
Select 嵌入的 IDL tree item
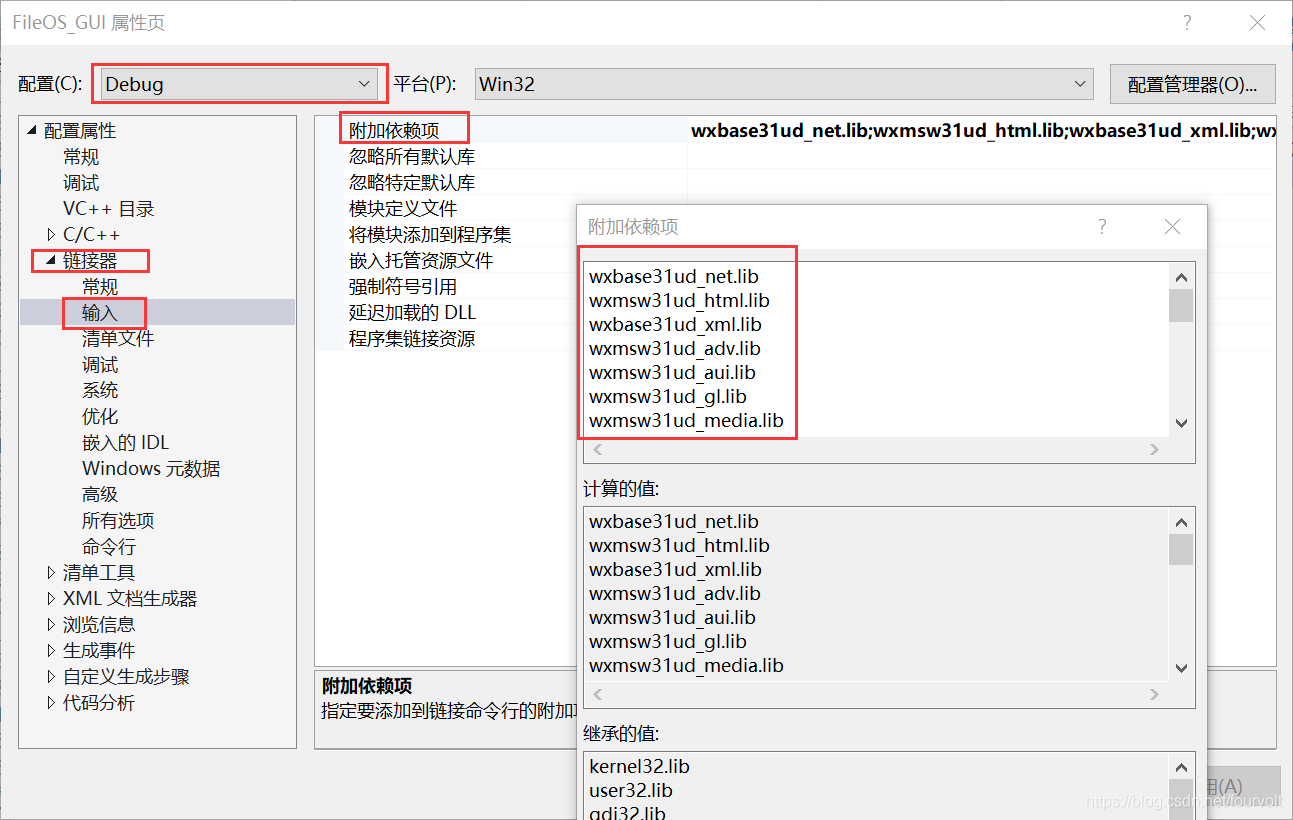click(126, 443)
